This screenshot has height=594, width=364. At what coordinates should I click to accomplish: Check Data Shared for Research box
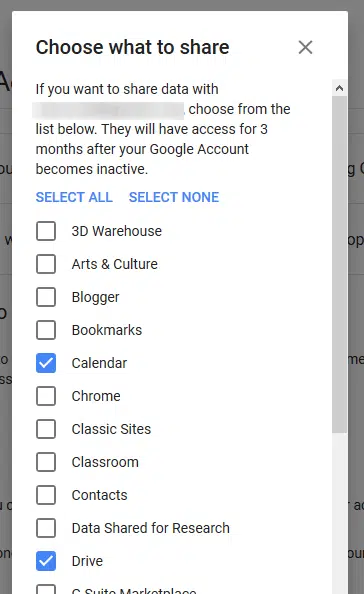click(46, 528)
